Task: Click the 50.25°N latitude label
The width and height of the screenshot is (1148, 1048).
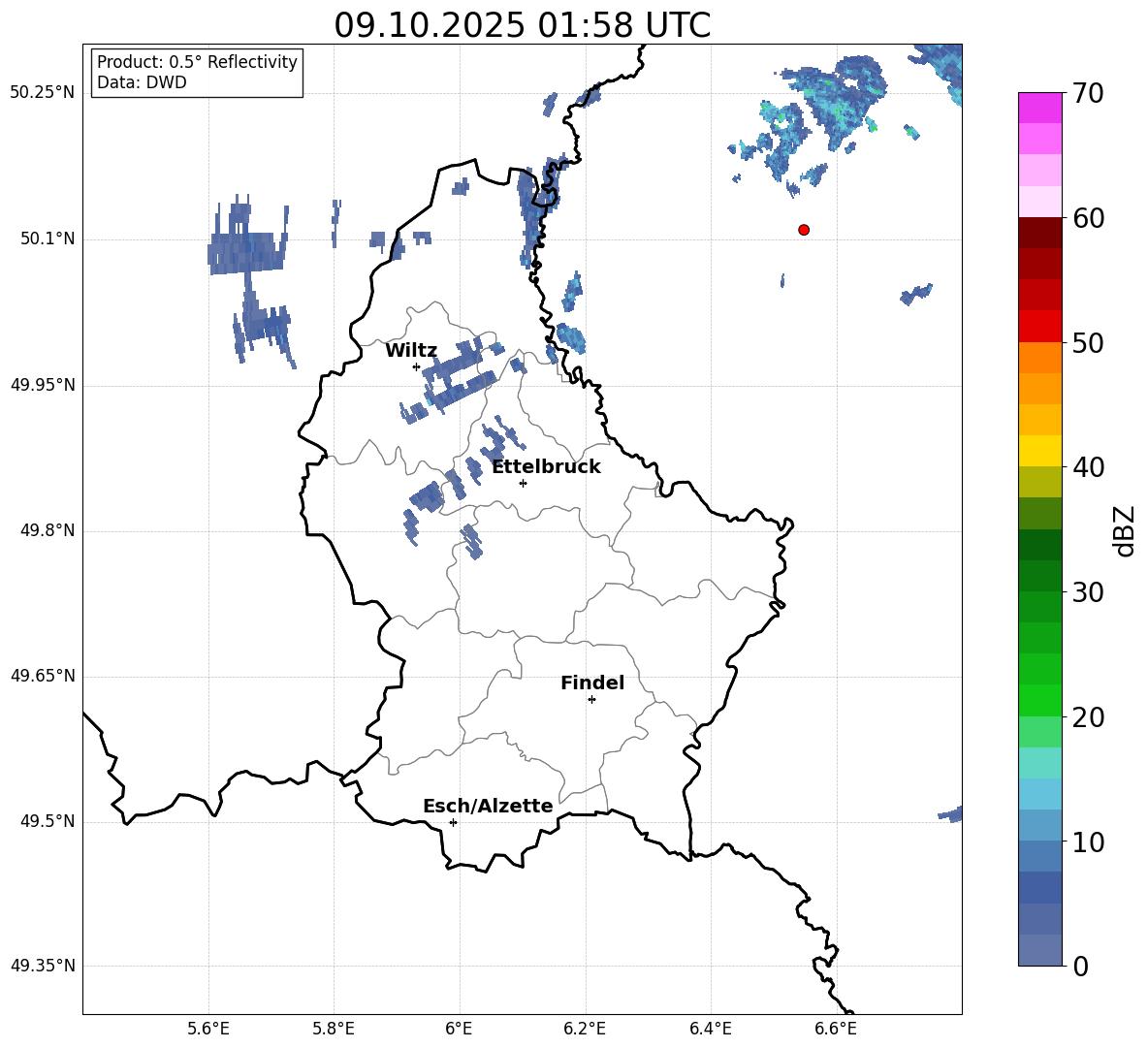Action: (43, 93)
